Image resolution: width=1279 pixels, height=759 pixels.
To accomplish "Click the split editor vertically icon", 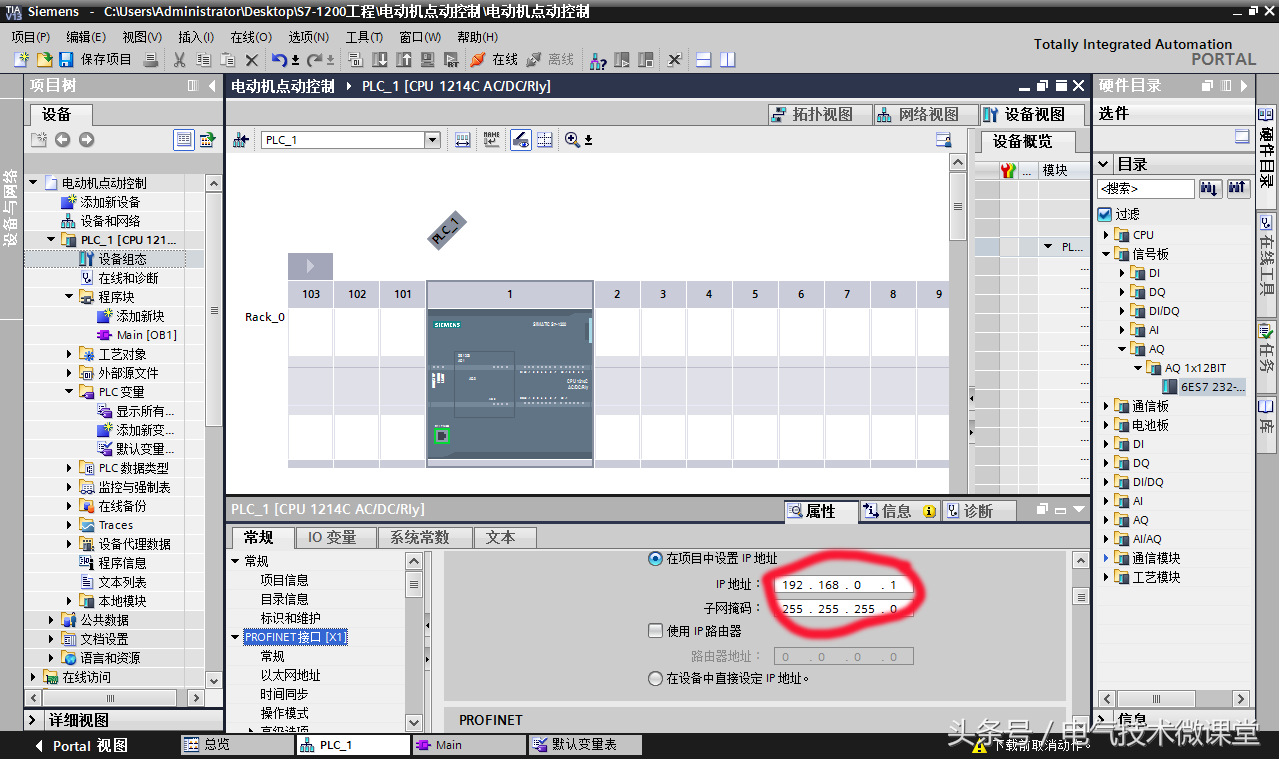I will point(727,60).
